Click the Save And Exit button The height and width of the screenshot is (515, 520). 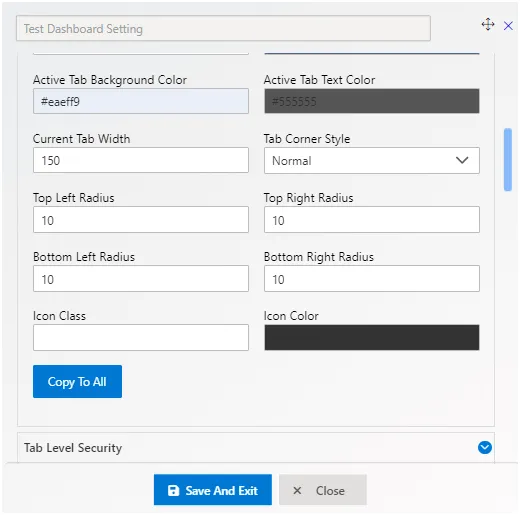click(x=213, y=490)
